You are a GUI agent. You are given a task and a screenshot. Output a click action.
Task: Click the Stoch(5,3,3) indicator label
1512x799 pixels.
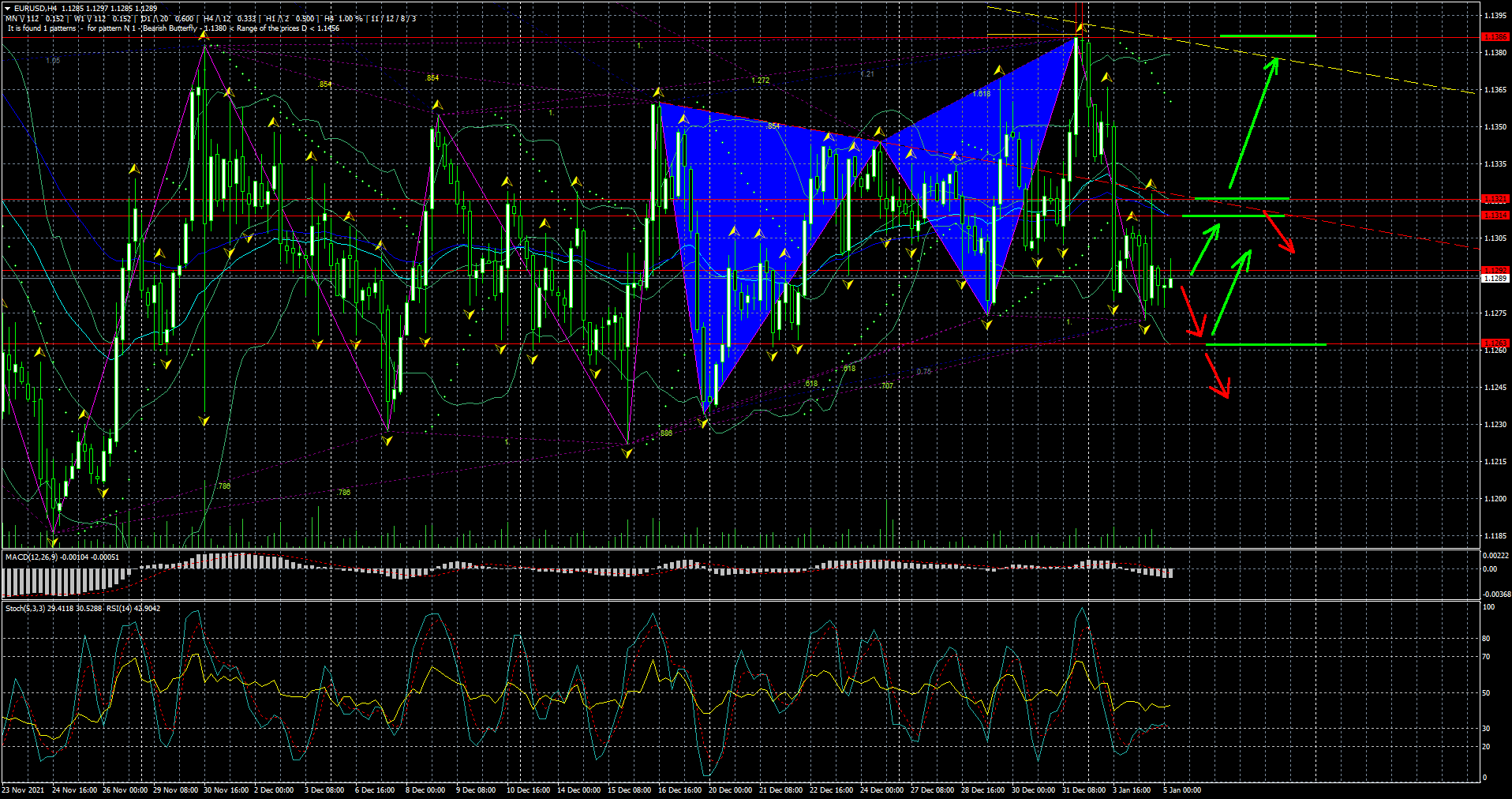(25, 609)
